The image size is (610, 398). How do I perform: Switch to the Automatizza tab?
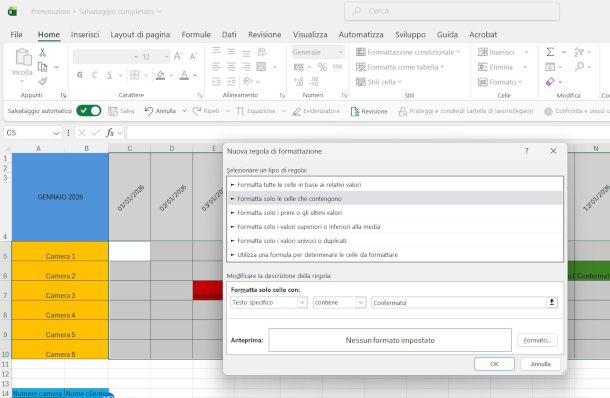click(361, 35)
